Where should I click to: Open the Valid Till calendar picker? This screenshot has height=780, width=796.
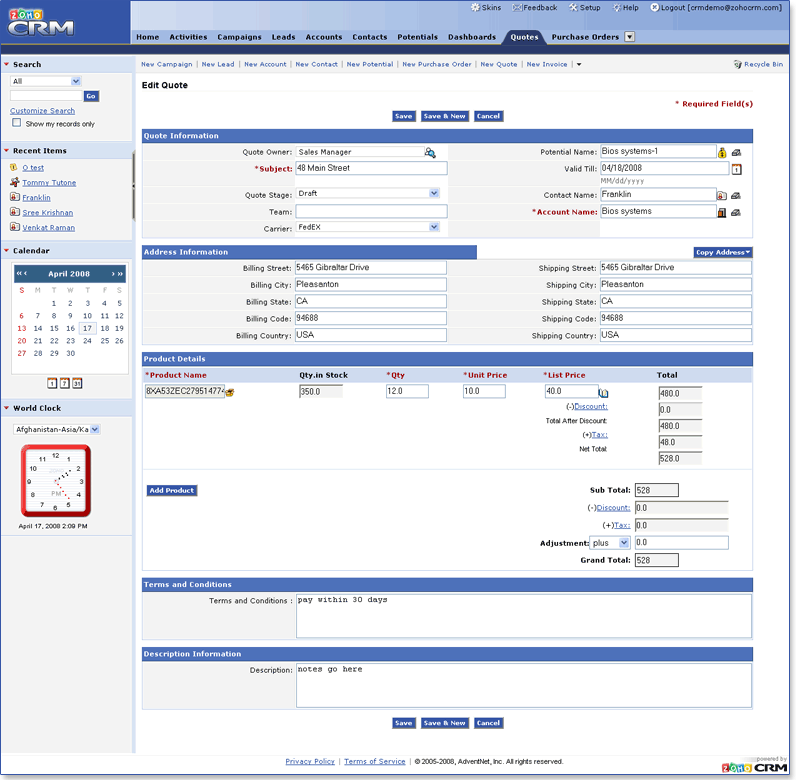737,169
